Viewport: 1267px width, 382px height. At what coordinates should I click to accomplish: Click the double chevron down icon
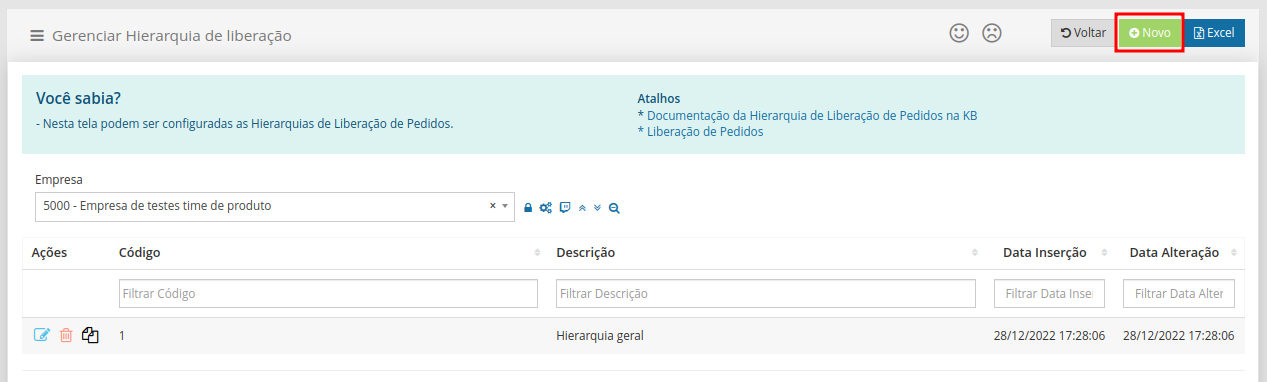[597, 208]
